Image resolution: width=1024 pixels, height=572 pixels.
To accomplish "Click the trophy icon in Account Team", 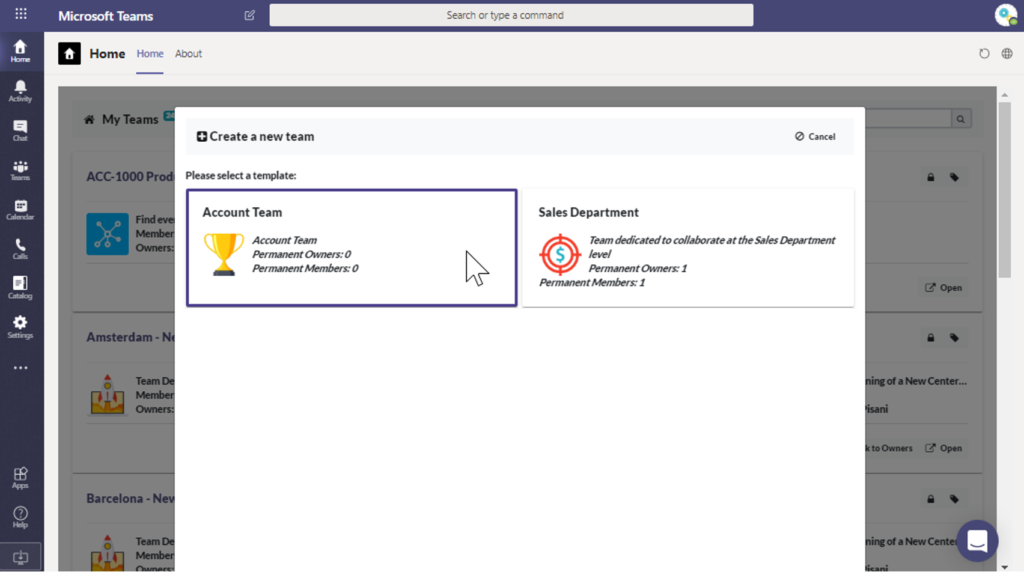I will (x=223, y=255).
